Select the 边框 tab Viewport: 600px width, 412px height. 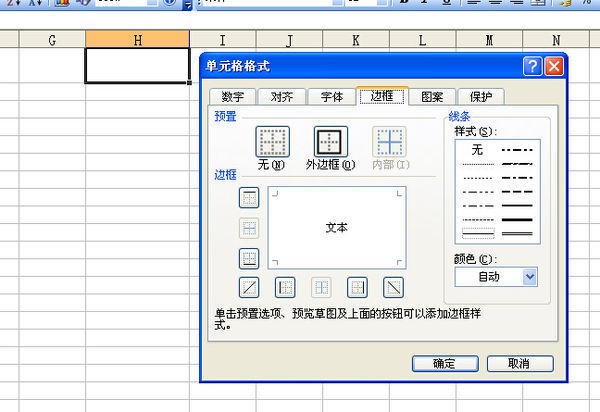(382, 96)
